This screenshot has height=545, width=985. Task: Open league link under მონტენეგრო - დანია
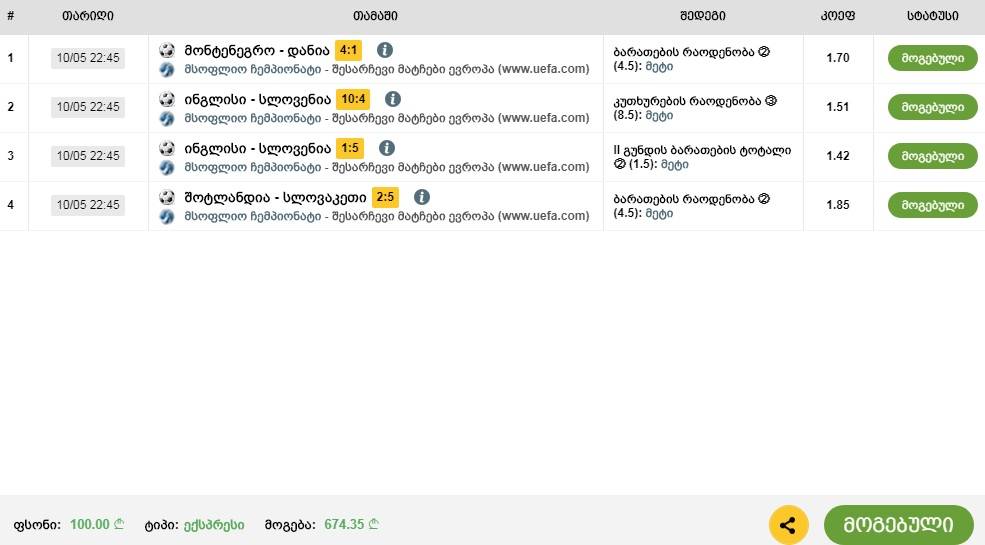(386, 69)
